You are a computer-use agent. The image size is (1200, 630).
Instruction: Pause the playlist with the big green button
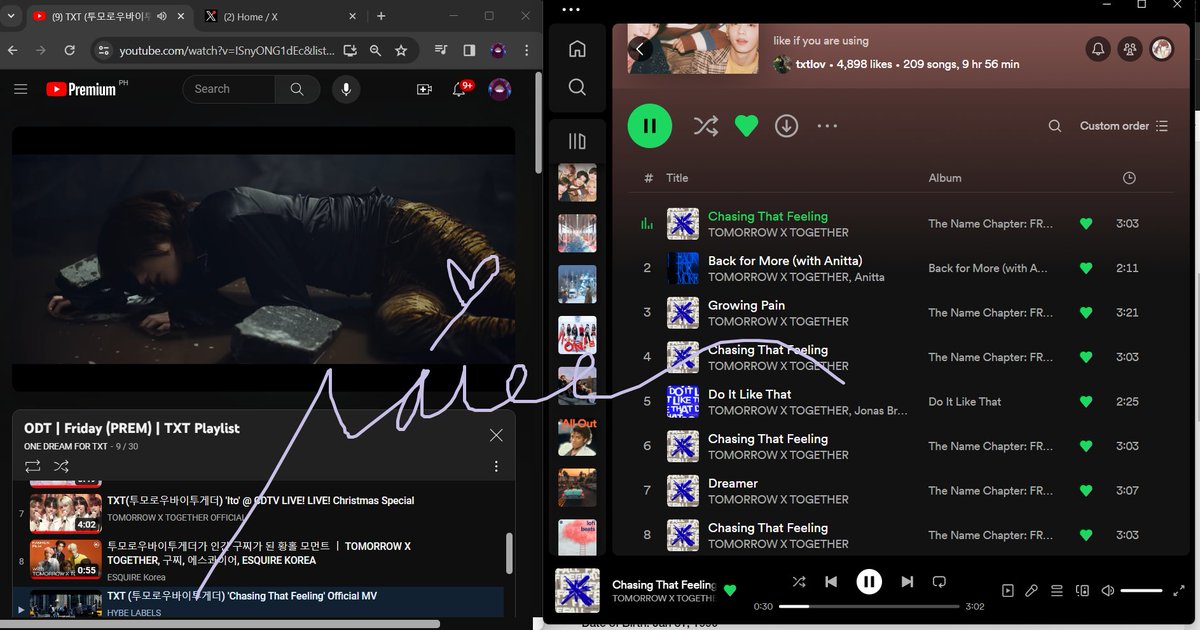[x=650, y=126]
